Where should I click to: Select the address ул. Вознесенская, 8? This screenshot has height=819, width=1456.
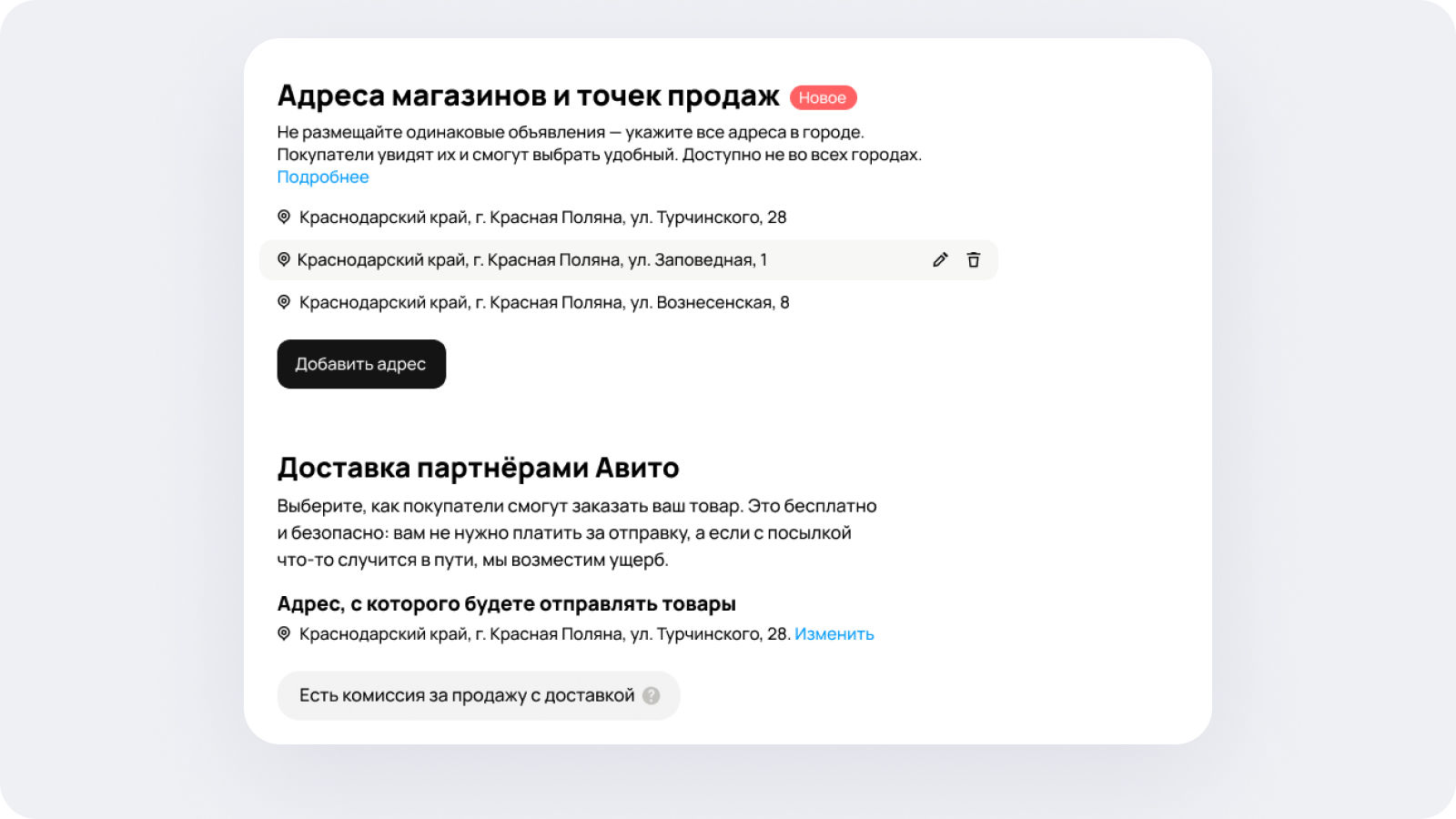click(544, 303)
